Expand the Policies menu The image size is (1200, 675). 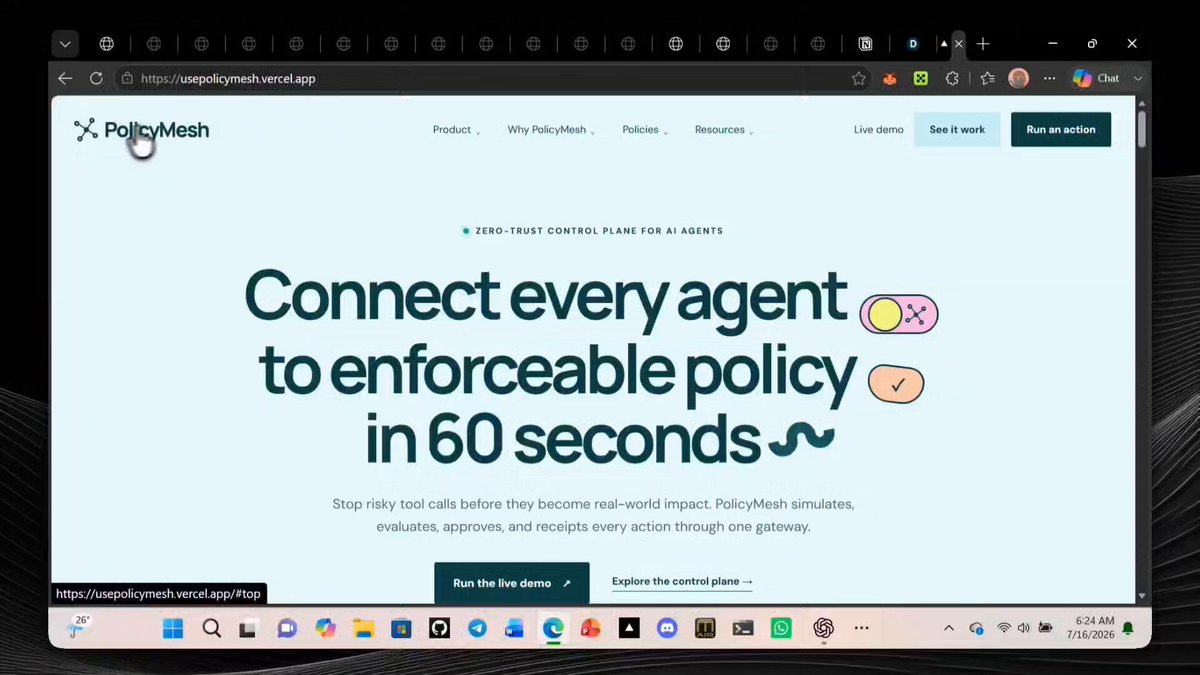645,130
